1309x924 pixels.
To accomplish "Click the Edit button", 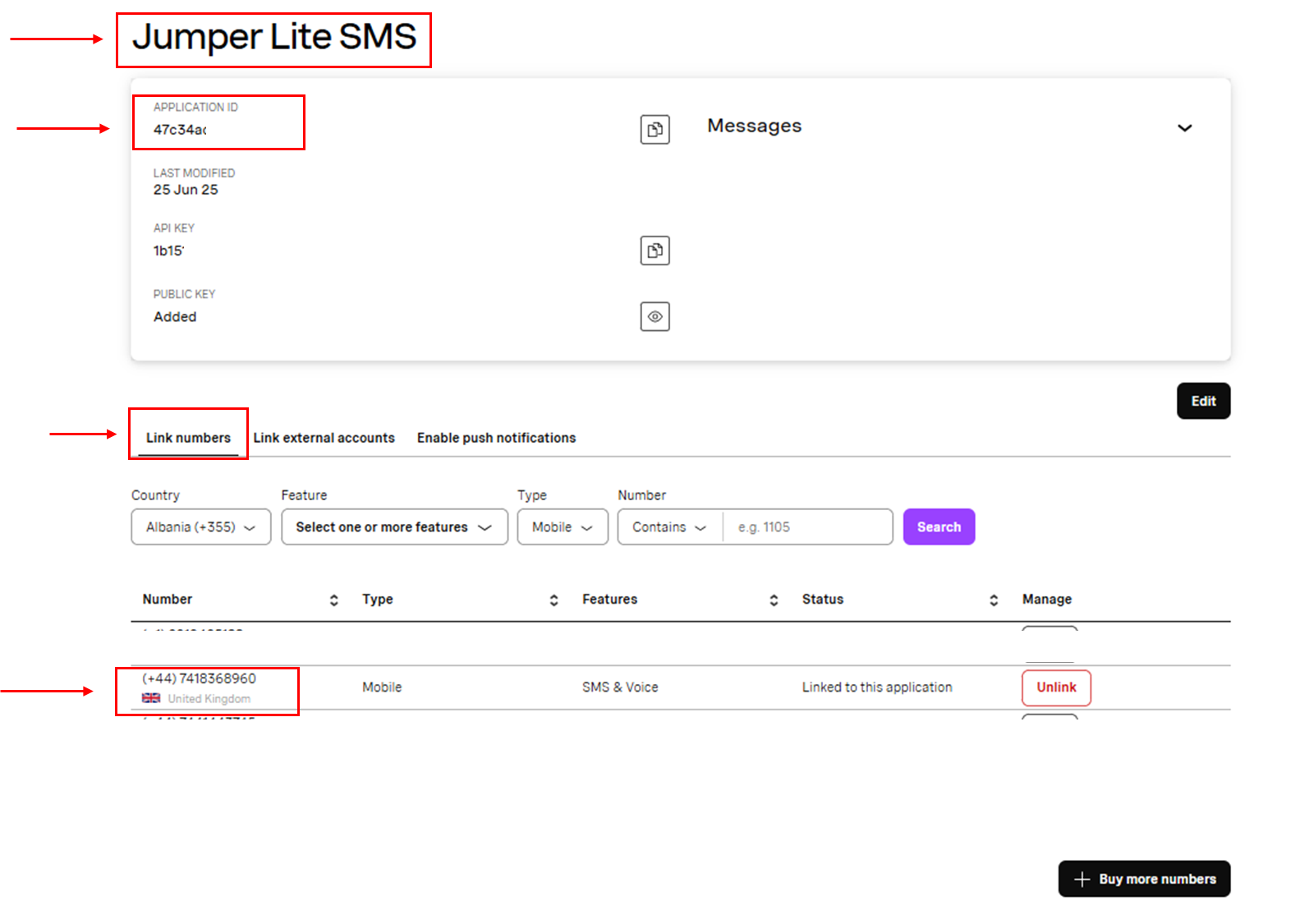I will 1203,401.
